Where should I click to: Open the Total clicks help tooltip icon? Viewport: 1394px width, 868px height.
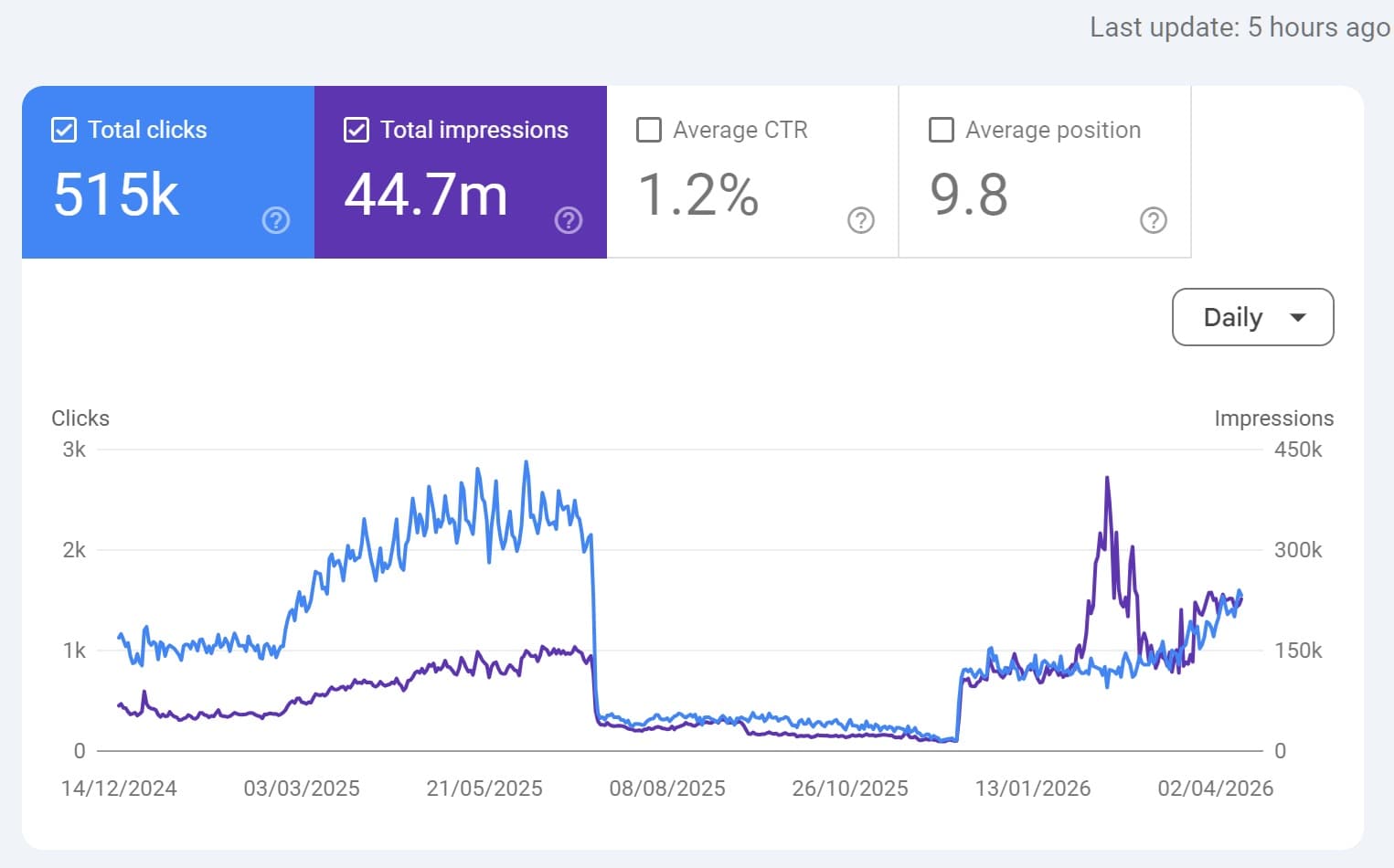tap(275, 220)
